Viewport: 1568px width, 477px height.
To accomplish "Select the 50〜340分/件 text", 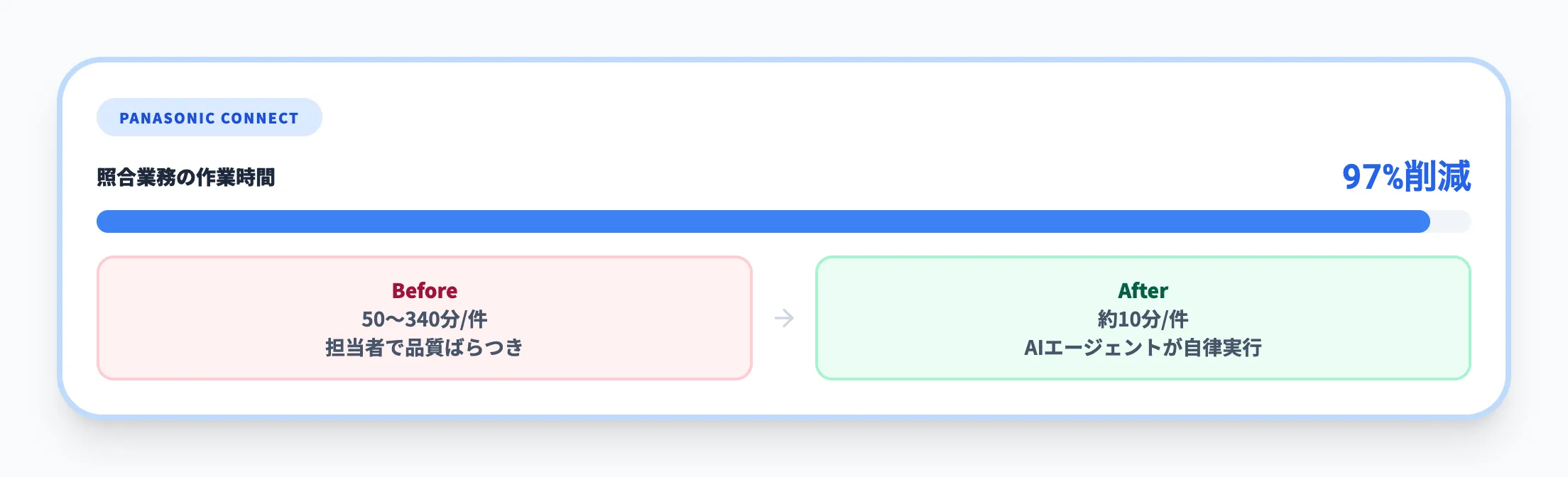I will [425, 319].
